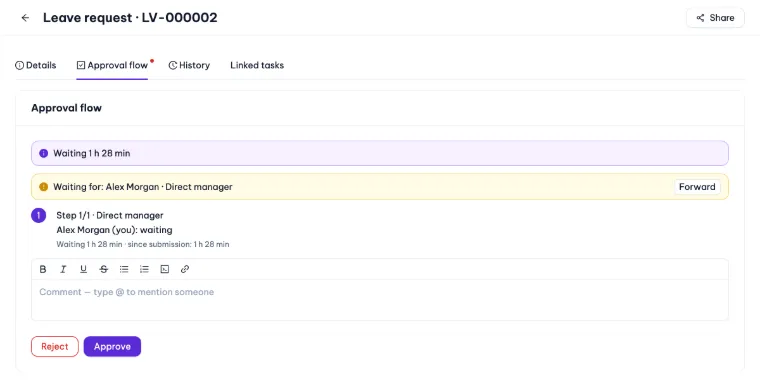The height and width of the screenshot is (380, 760).
Task: Click 'Alex Morgan (you): waiting' text
Action: 114,230
